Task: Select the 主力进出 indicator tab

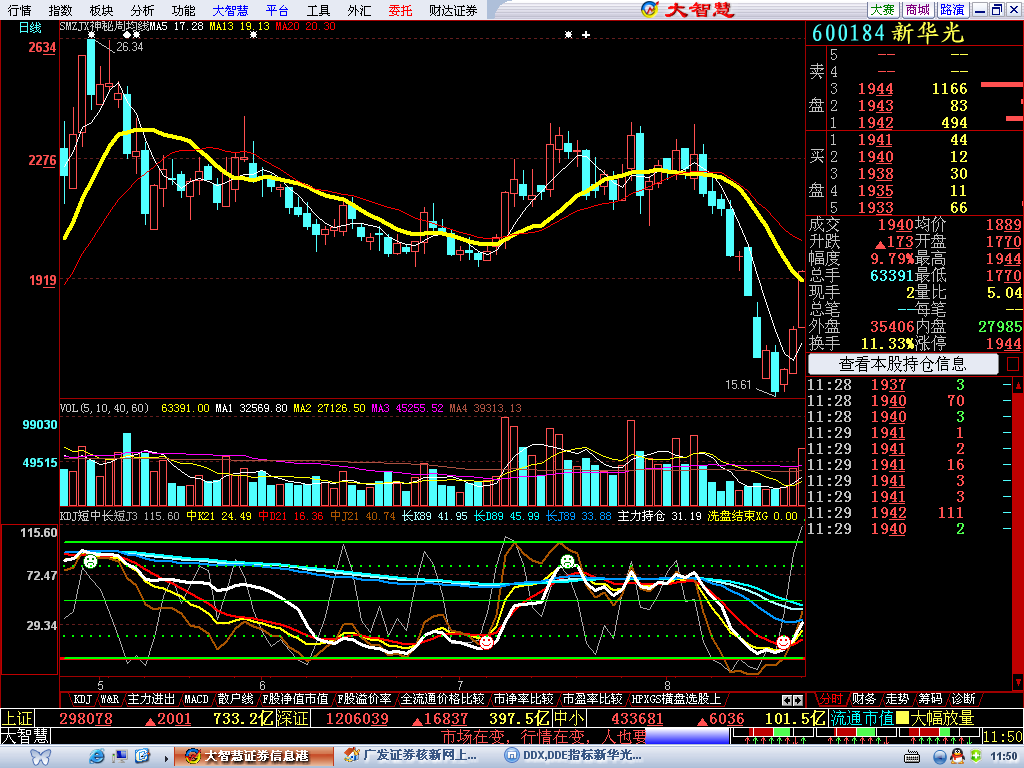Action: [x=151, y=699]
